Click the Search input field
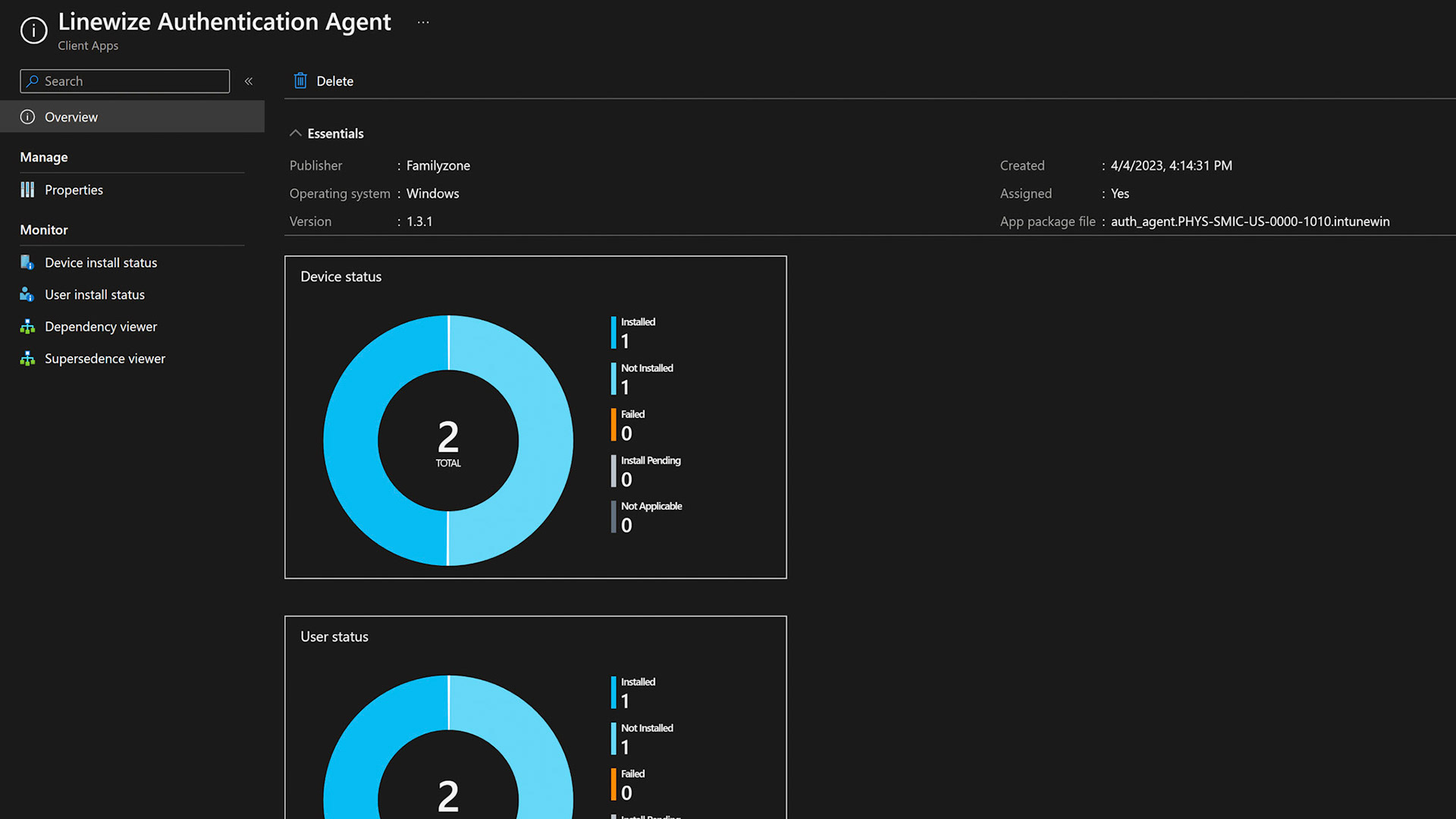 point(125,81)
